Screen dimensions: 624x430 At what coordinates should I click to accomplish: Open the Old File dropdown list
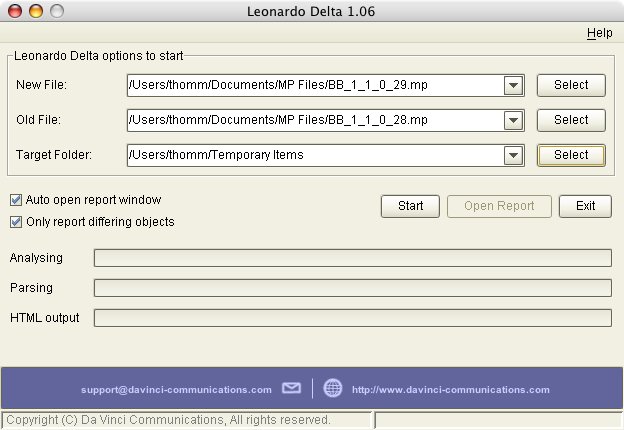click(x=514, y=121)
